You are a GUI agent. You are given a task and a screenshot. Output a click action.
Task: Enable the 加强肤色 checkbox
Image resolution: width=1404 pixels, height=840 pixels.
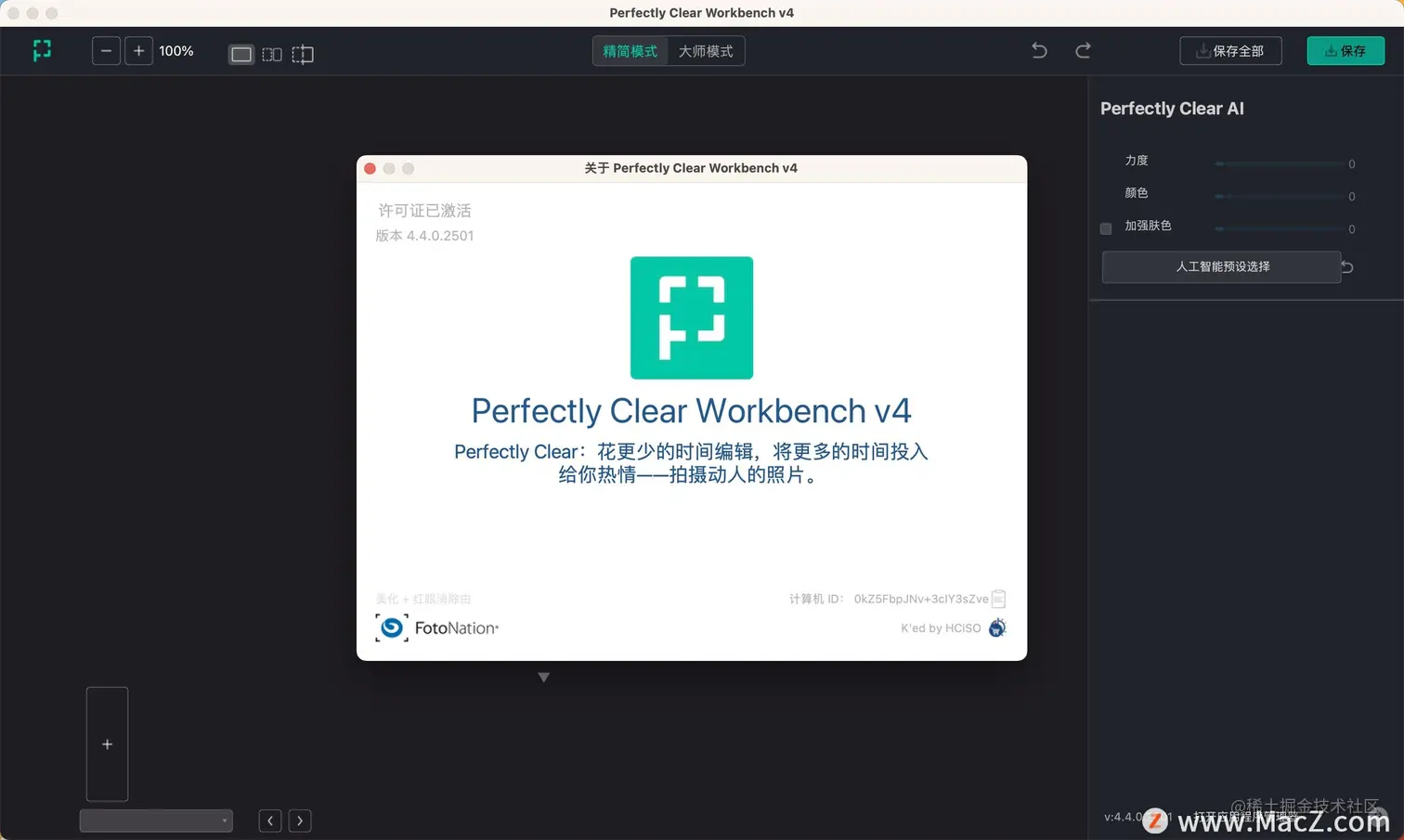pos(1106,228)
